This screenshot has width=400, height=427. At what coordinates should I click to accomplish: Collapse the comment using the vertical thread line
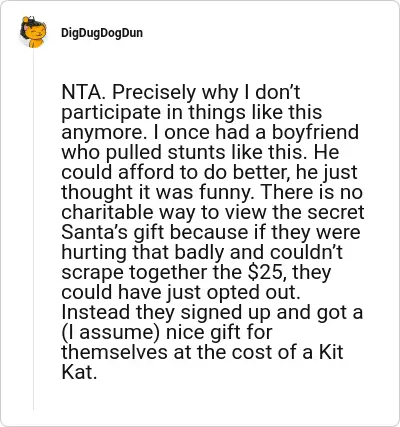coord(33,230)
